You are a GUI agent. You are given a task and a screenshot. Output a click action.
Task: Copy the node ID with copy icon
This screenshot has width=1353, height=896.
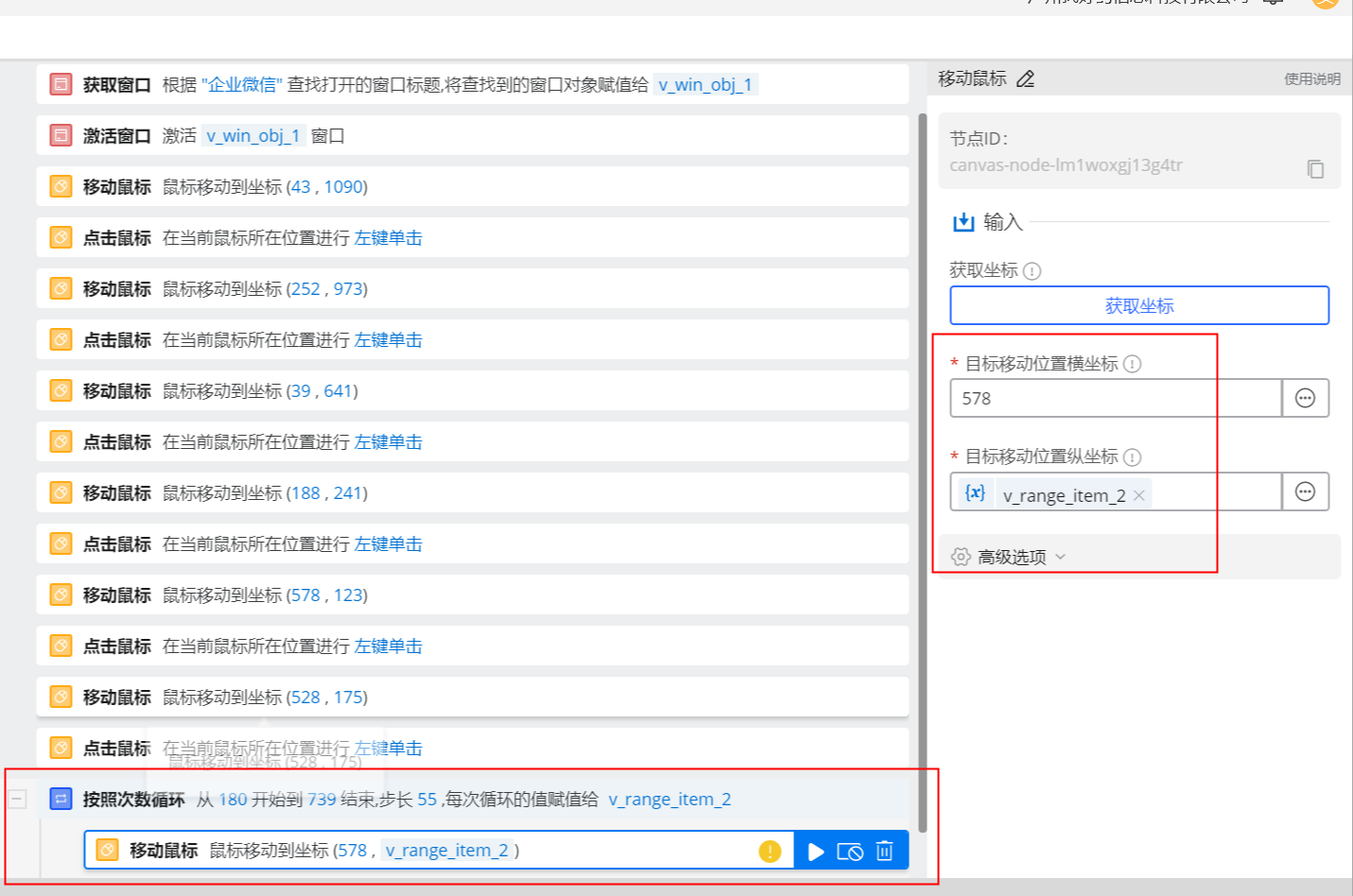pyautogui.click(x=1315, y=168)
